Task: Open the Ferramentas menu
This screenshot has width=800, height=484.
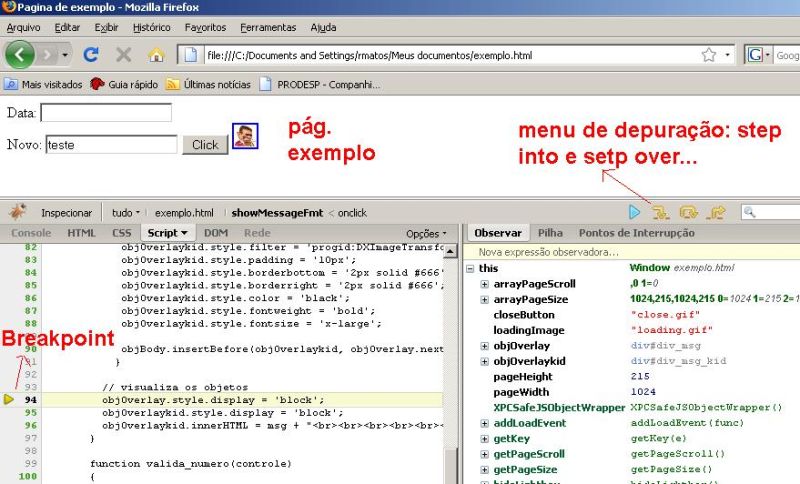Action: (x=268, y=28)
